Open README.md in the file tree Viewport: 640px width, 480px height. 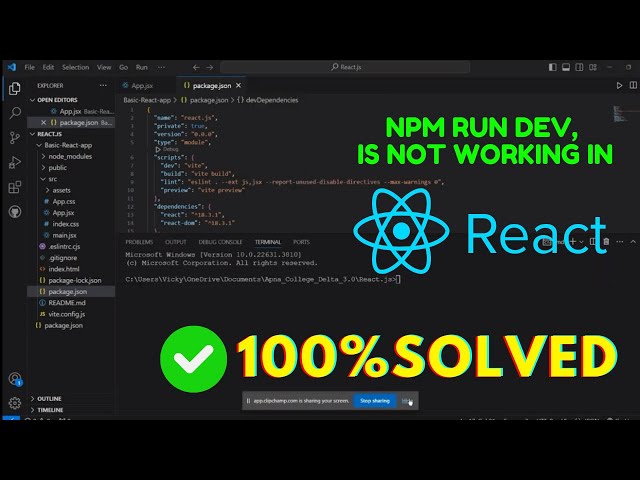click(71, 303)
